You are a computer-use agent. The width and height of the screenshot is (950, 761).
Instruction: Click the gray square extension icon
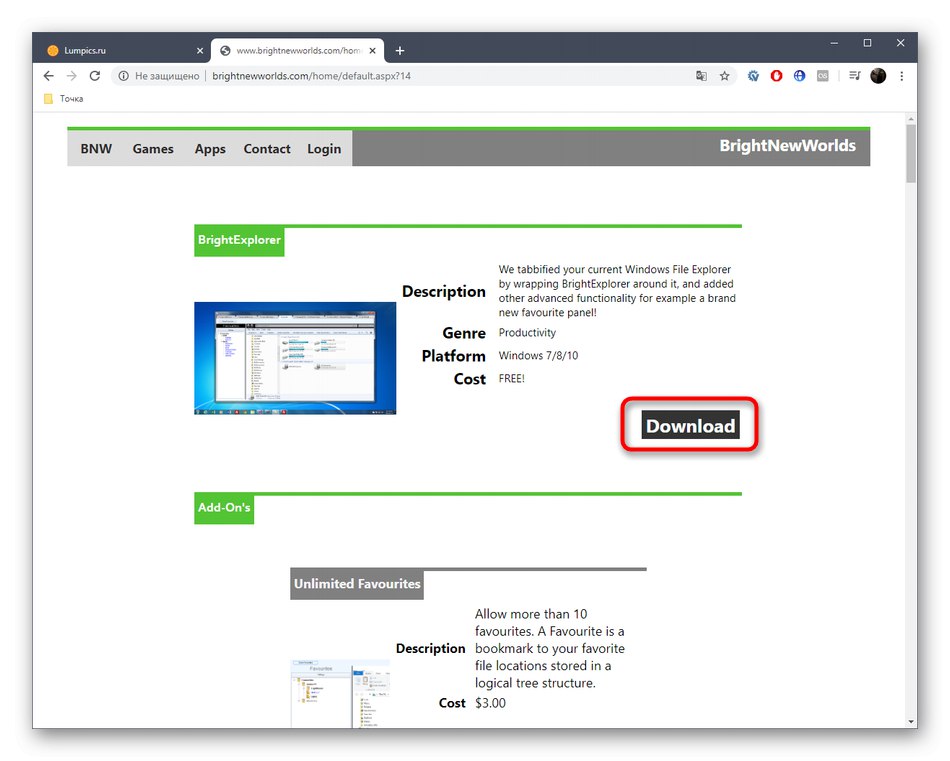[823, 76]
